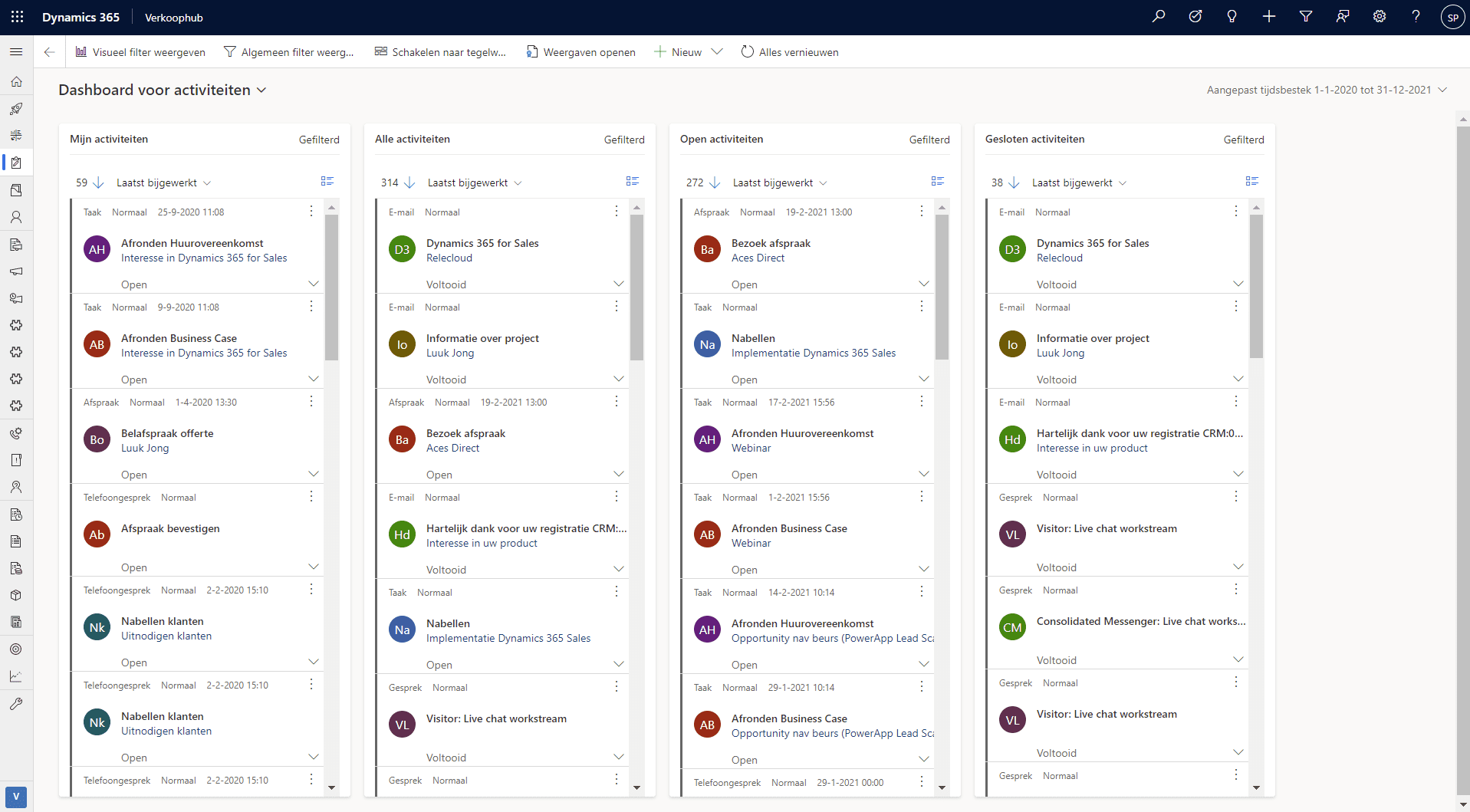Viewport: 1470px width, 812px height.
Task: Open the Afronden Huurovereenkomst activity in Mijn activiteiten
Action: 192,243
